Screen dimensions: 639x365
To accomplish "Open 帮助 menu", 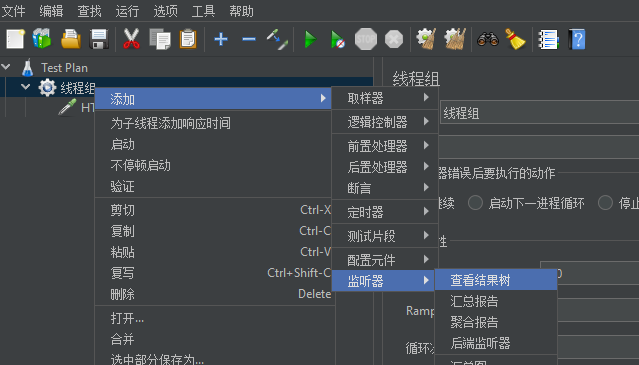I will tap(241, 11).
